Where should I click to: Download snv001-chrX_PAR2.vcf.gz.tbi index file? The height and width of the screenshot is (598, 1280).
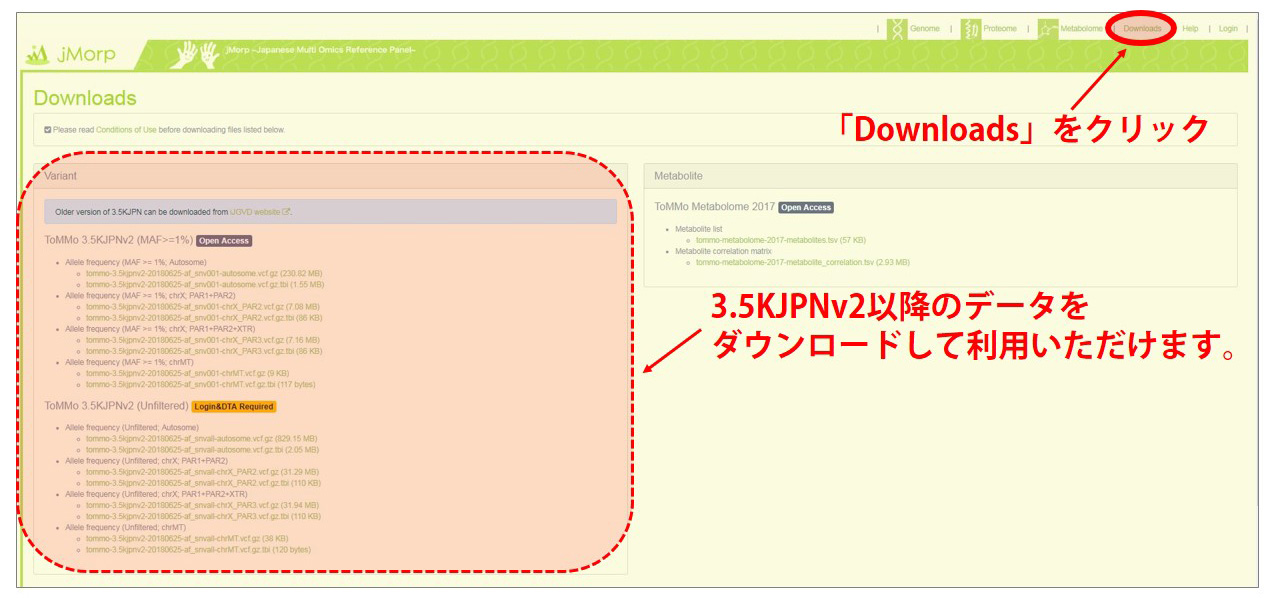pos(204,318)
